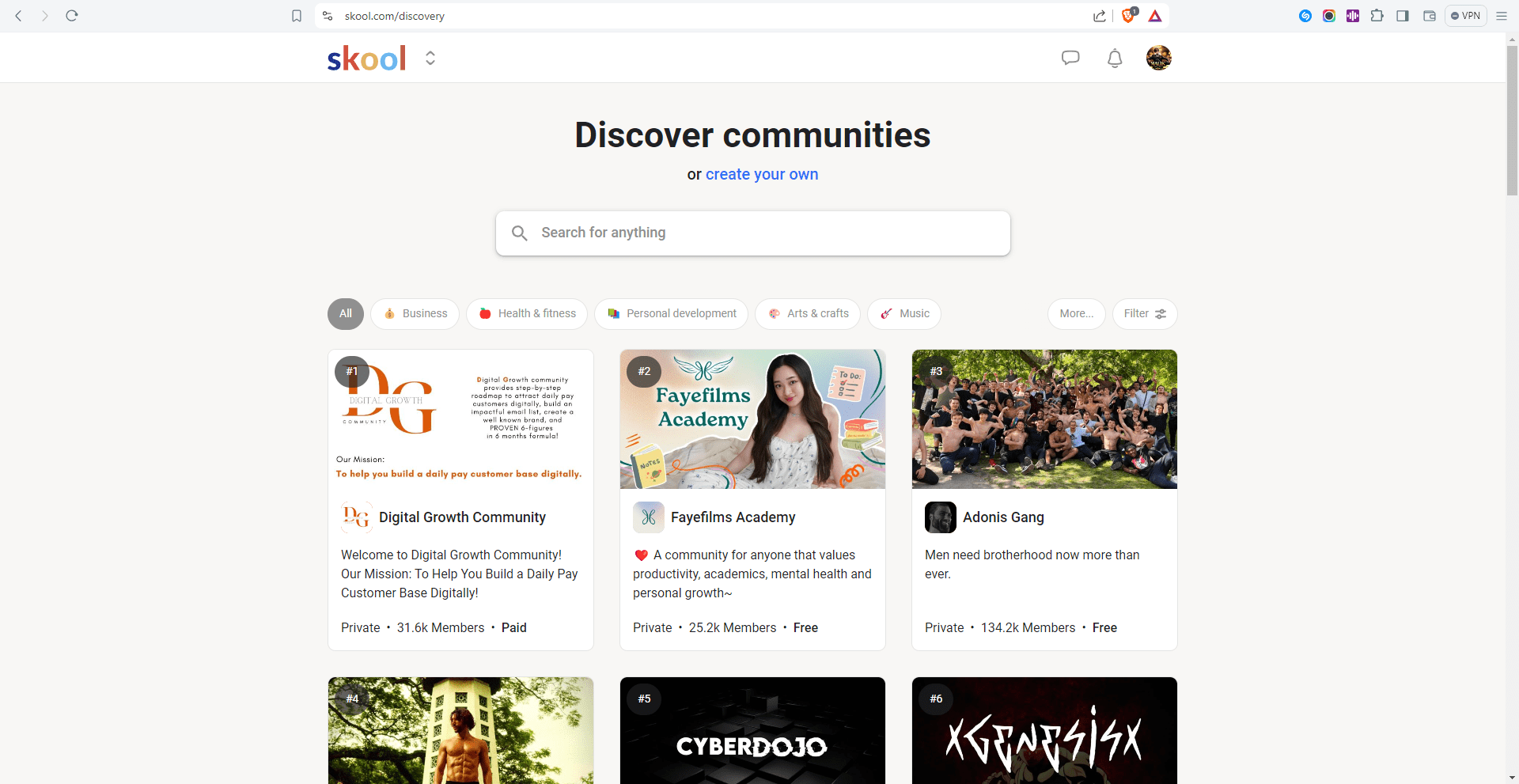Click the page vertical scrollbar thumb

(1512, 119)
